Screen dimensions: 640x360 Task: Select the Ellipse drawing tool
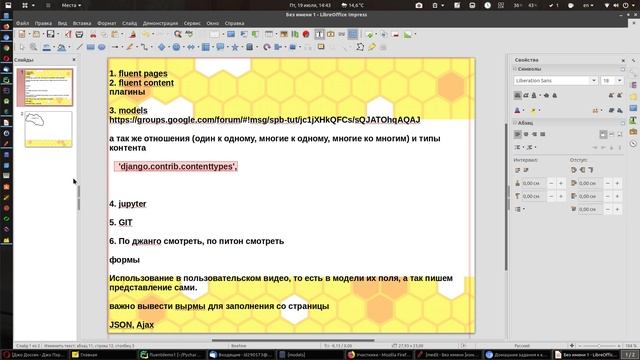102,47
